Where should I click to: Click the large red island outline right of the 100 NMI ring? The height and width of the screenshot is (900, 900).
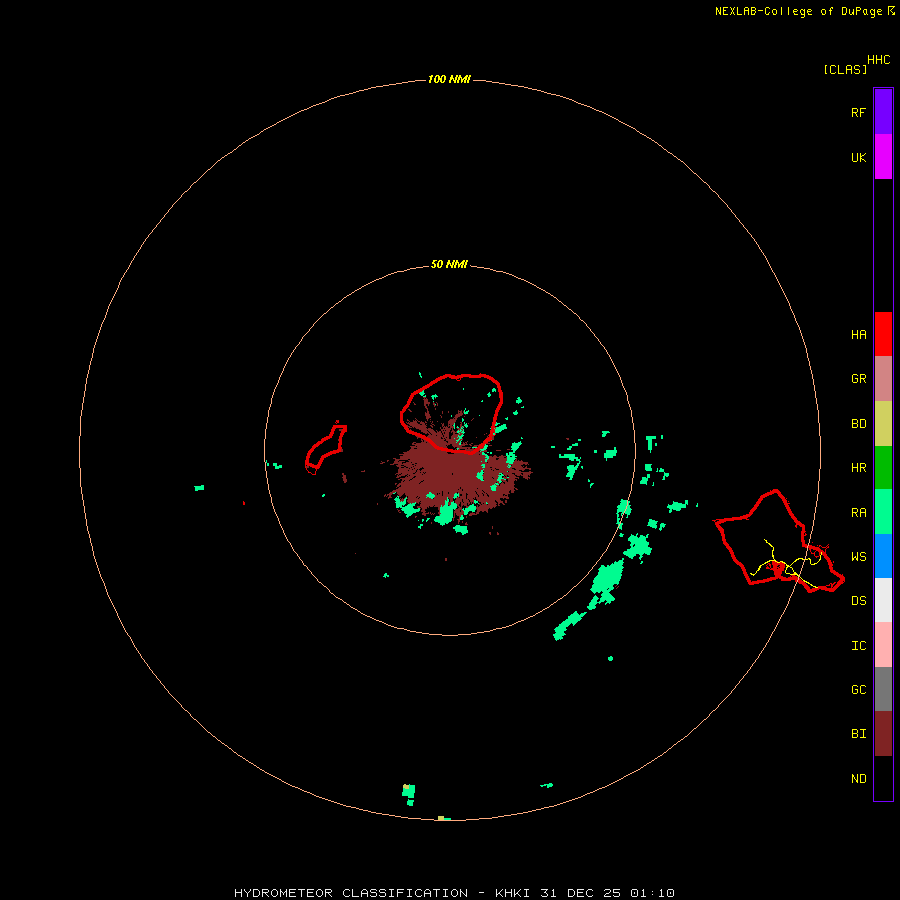[x=779, y=541]
